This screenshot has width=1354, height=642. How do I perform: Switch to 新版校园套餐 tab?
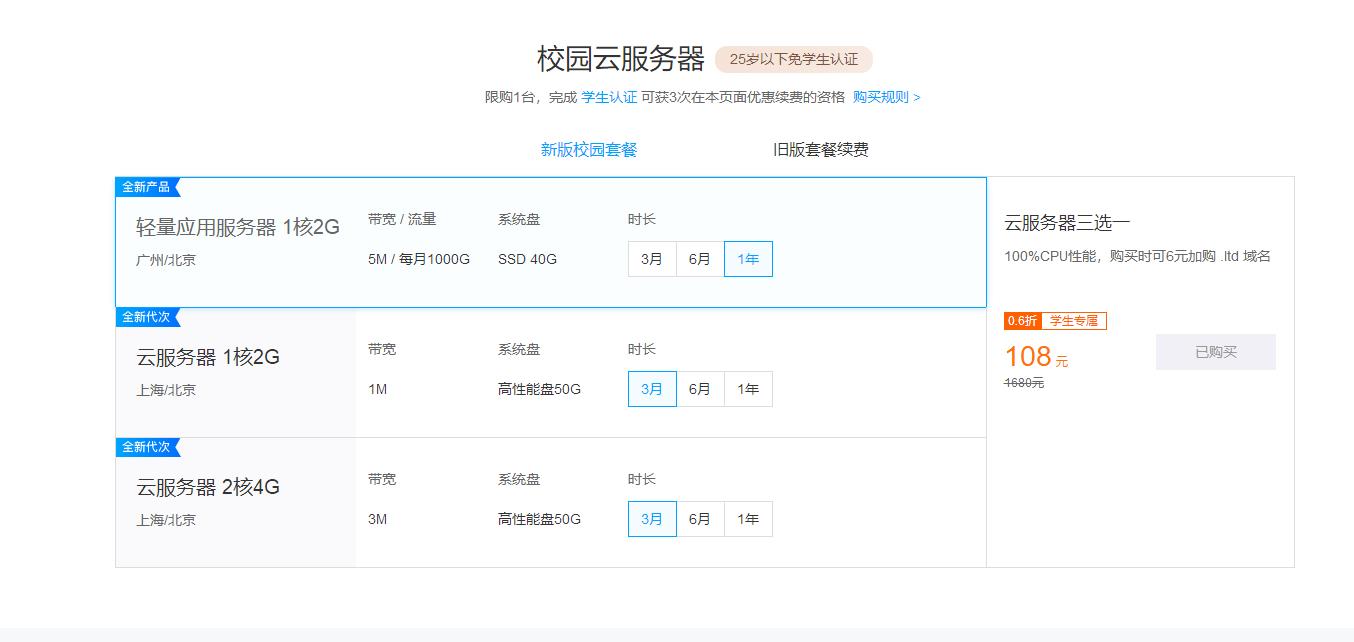pos(589,150)
